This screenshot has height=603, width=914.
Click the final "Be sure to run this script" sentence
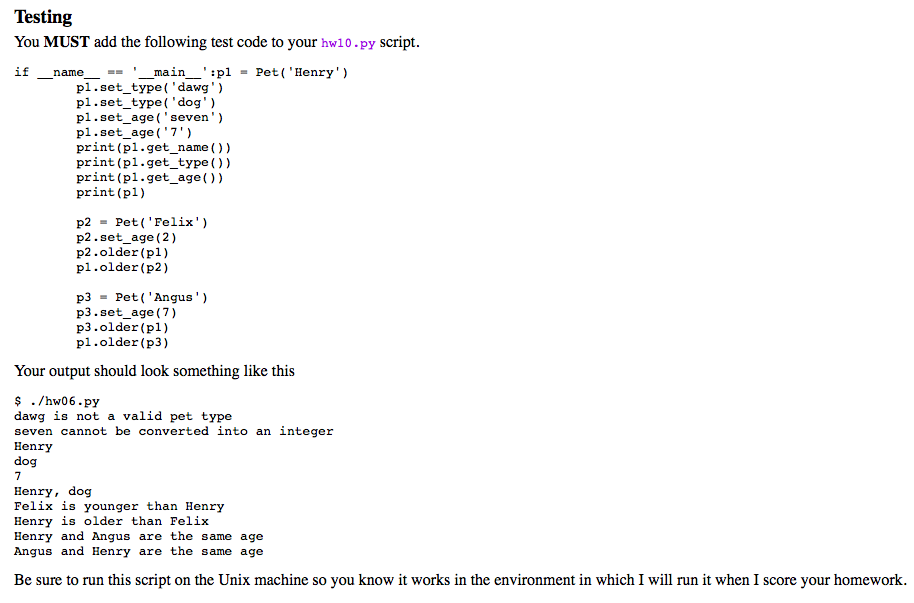(460, 580)
